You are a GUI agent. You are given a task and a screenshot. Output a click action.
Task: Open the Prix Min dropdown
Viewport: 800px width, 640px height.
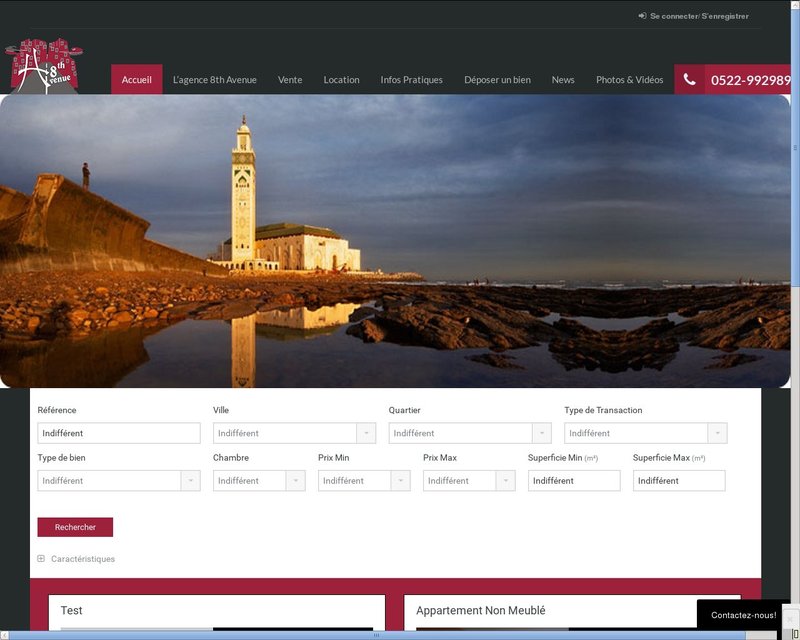[x=364, y=480]
